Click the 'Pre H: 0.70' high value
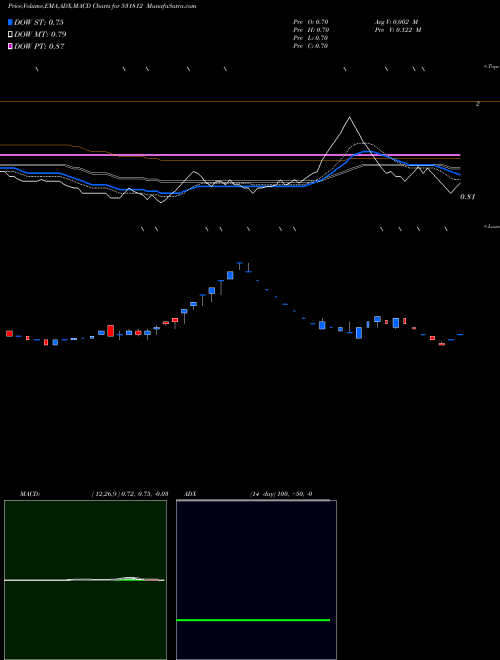This screenshot has width=500, height=660. coord(311,30)
